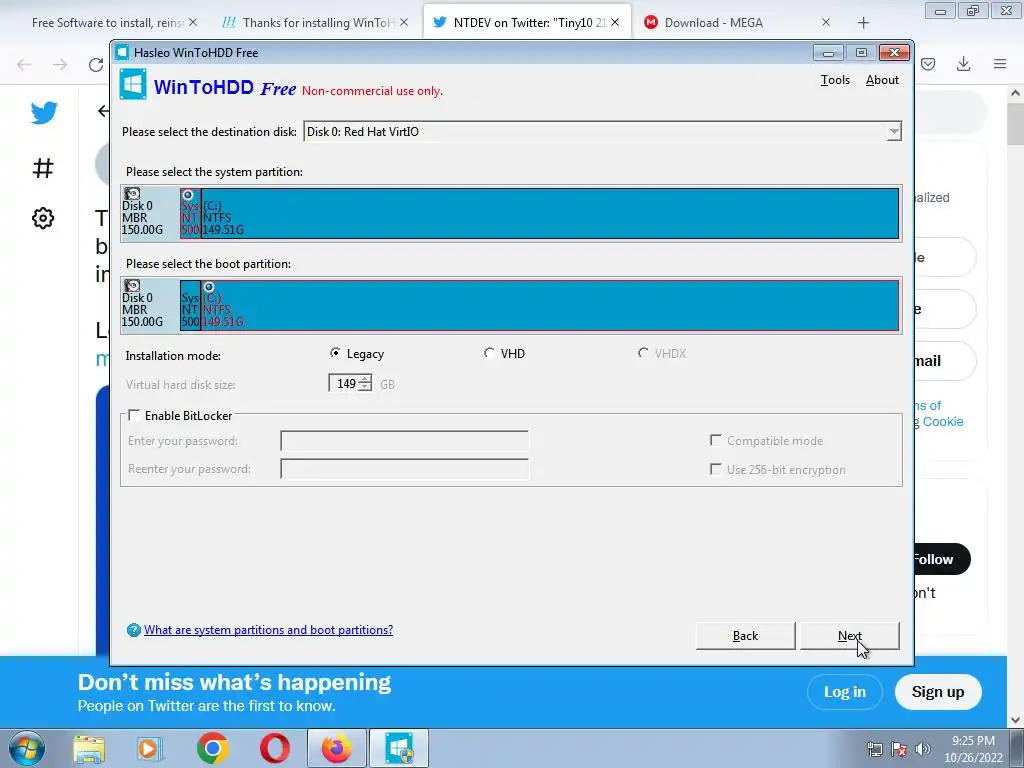The height and width of the screenshot is (768, 1024).
Task: Select the Sys partition radio in system row
Action: point(188,195)
